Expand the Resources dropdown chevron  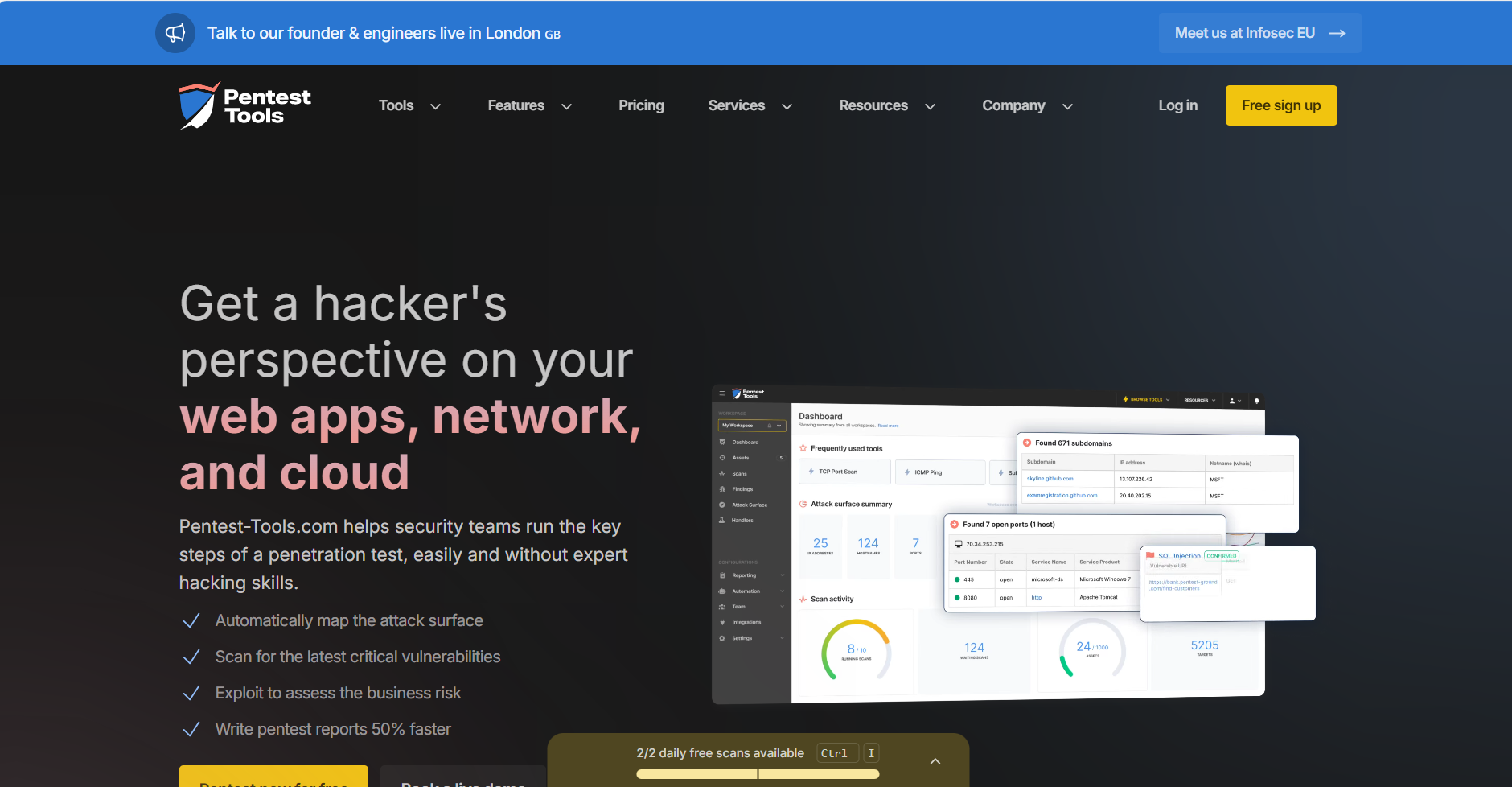(930, 106)
